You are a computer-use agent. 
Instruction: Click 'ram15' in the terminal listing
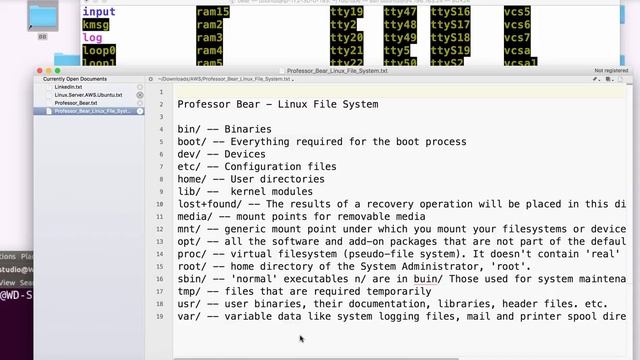point(213,12)
